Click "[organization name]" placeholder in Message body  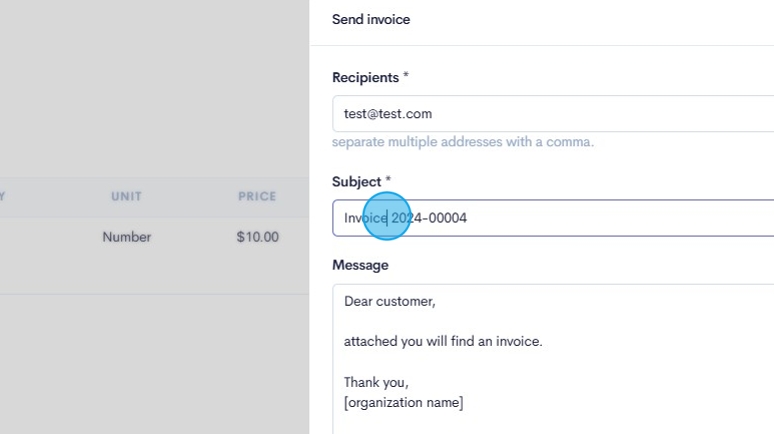pyautogui.click(x=404, y=403)
